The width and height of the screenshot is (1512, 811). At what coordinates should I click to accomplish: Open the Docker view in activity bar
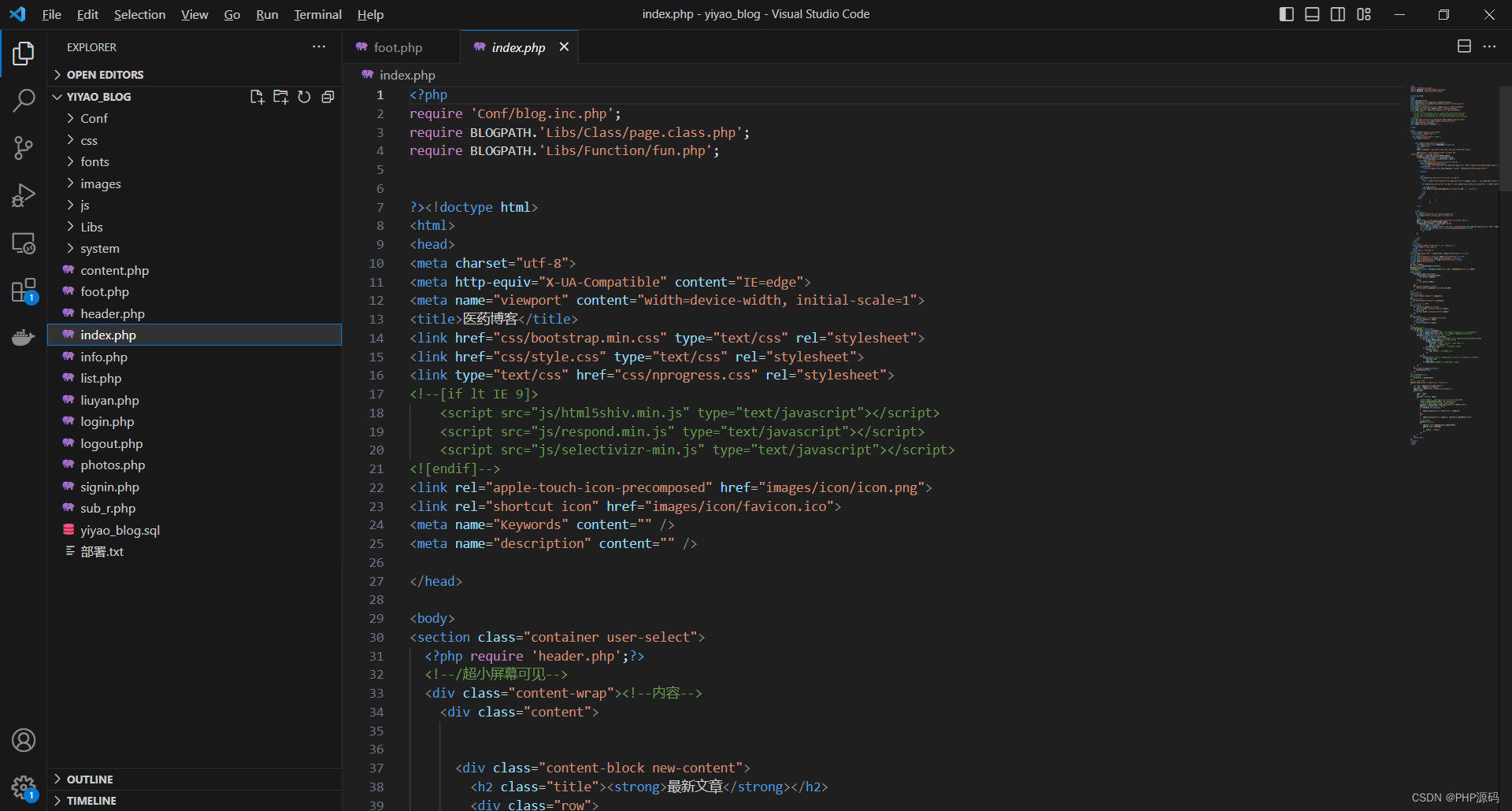click(24, 338)
